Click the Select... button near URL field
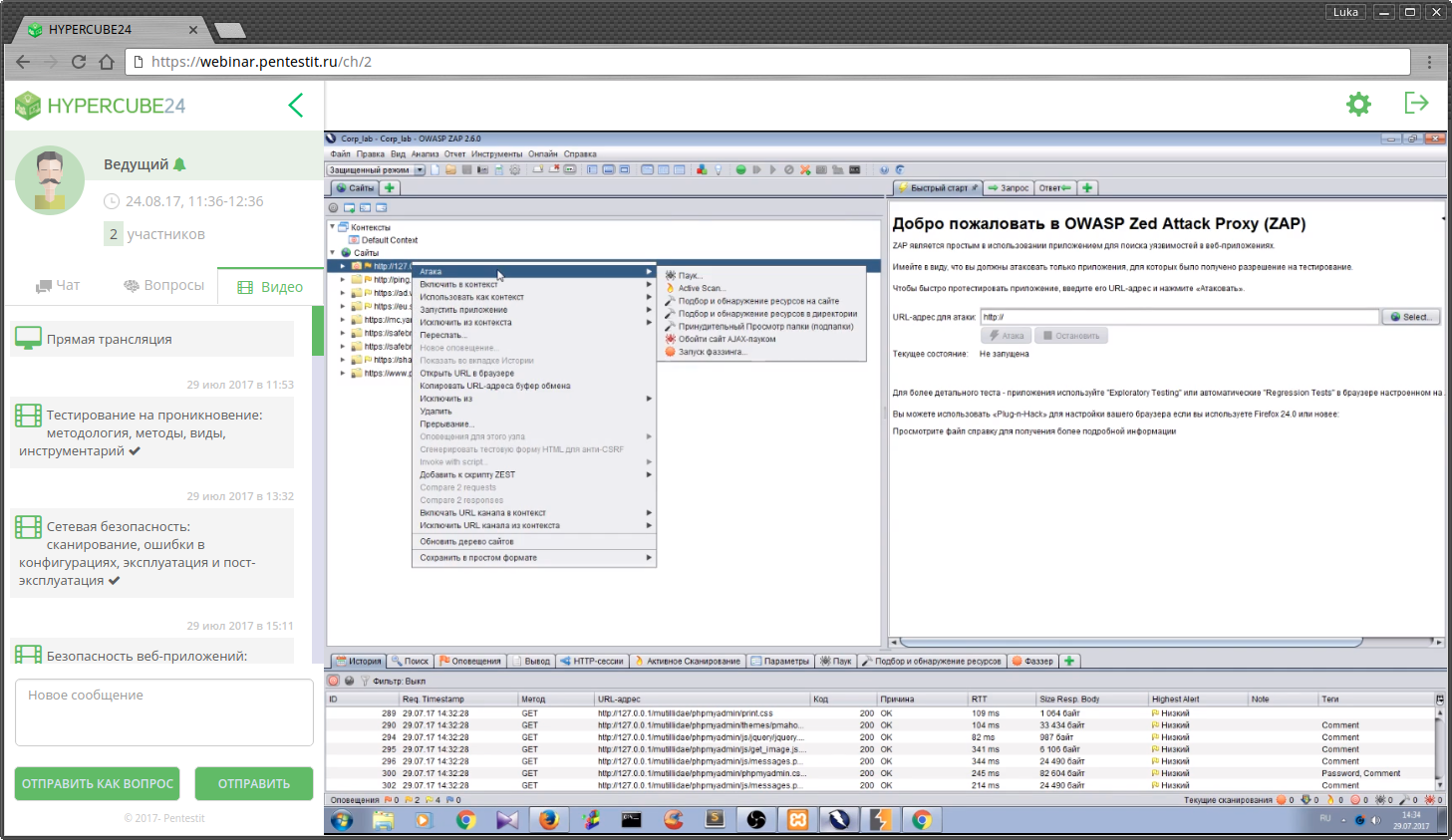Image resolution: width=1452 pixels, height=840 pixels. tap(1410, 317)
